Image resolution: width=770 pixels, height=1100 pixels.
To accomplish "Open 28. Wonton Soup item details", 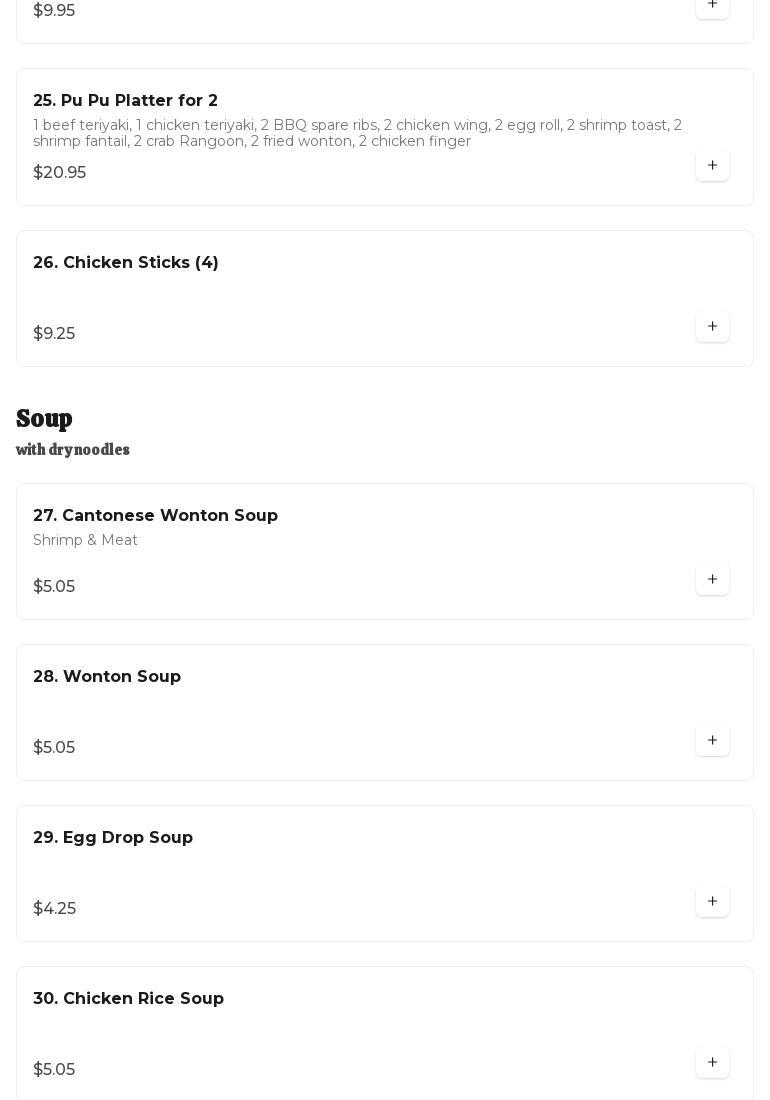I will [x=107, y=677].
